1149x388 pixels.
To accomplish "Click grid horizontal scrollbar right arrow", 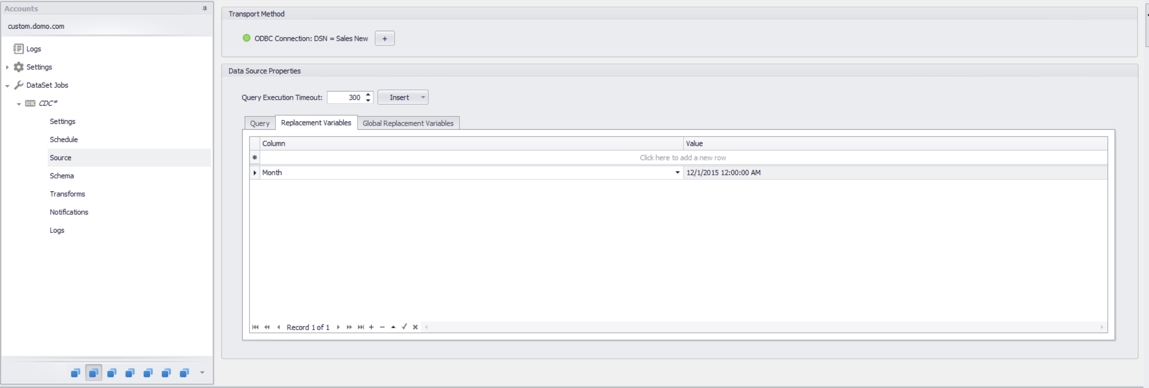I will pyautogui.click(x=1101, y=327).
